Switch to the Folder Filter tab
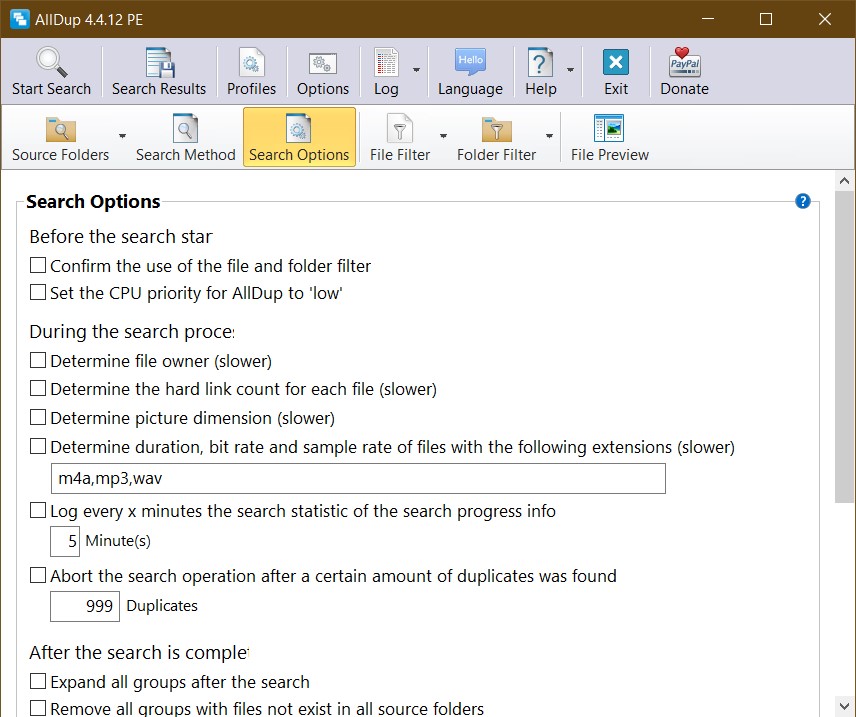 [496, 138]
